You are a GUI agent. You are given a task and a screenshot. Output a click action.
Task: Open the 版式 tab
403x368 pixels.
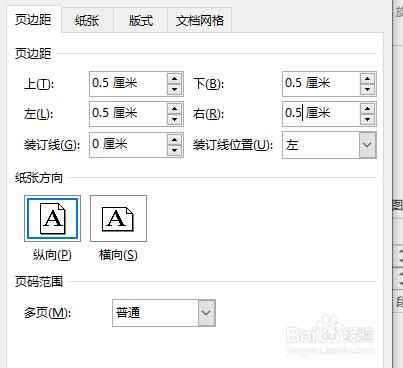[141, 21]
